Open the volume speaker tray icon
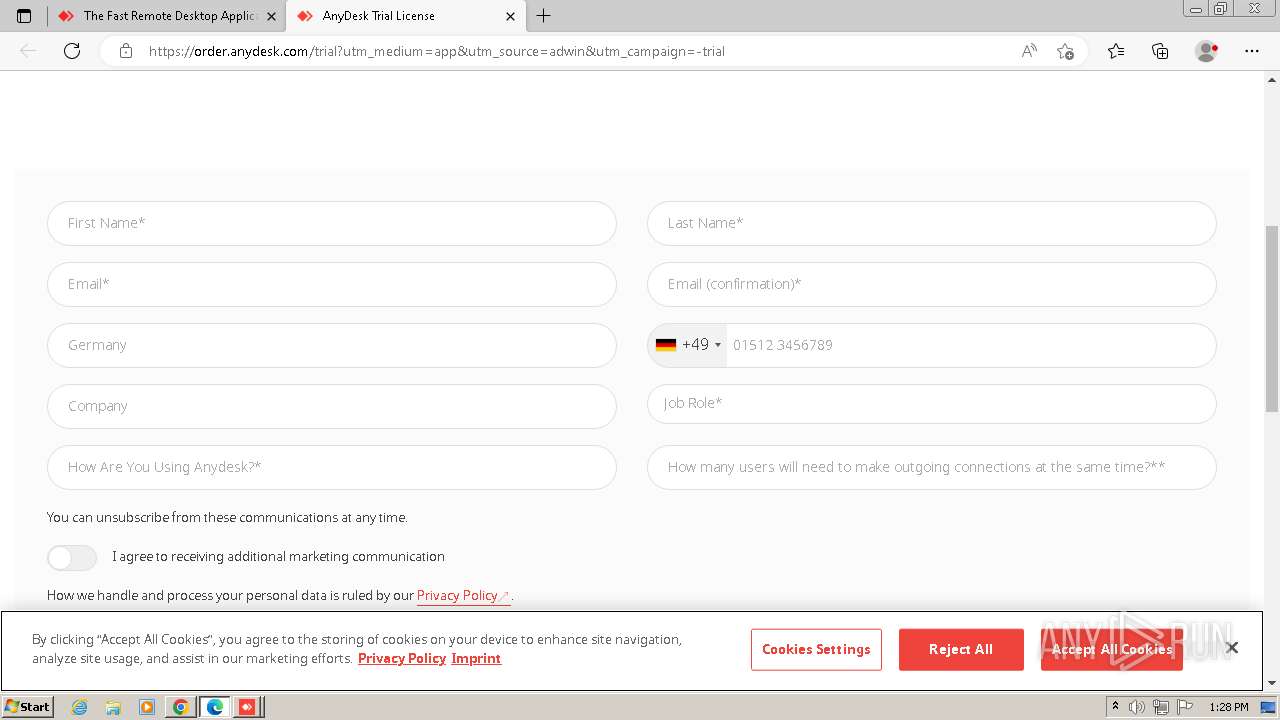The width and height of the screenshot is (1280, 720). 1137,707
